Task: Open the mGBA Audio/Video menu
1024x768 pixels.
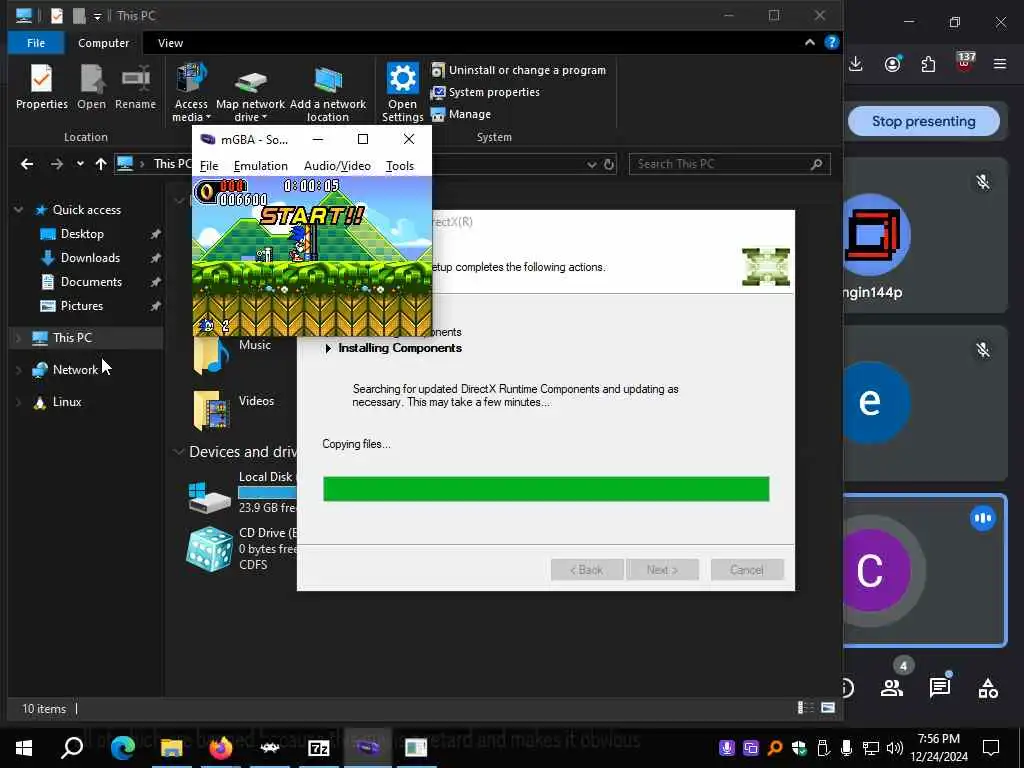Action: click(337, 166)
